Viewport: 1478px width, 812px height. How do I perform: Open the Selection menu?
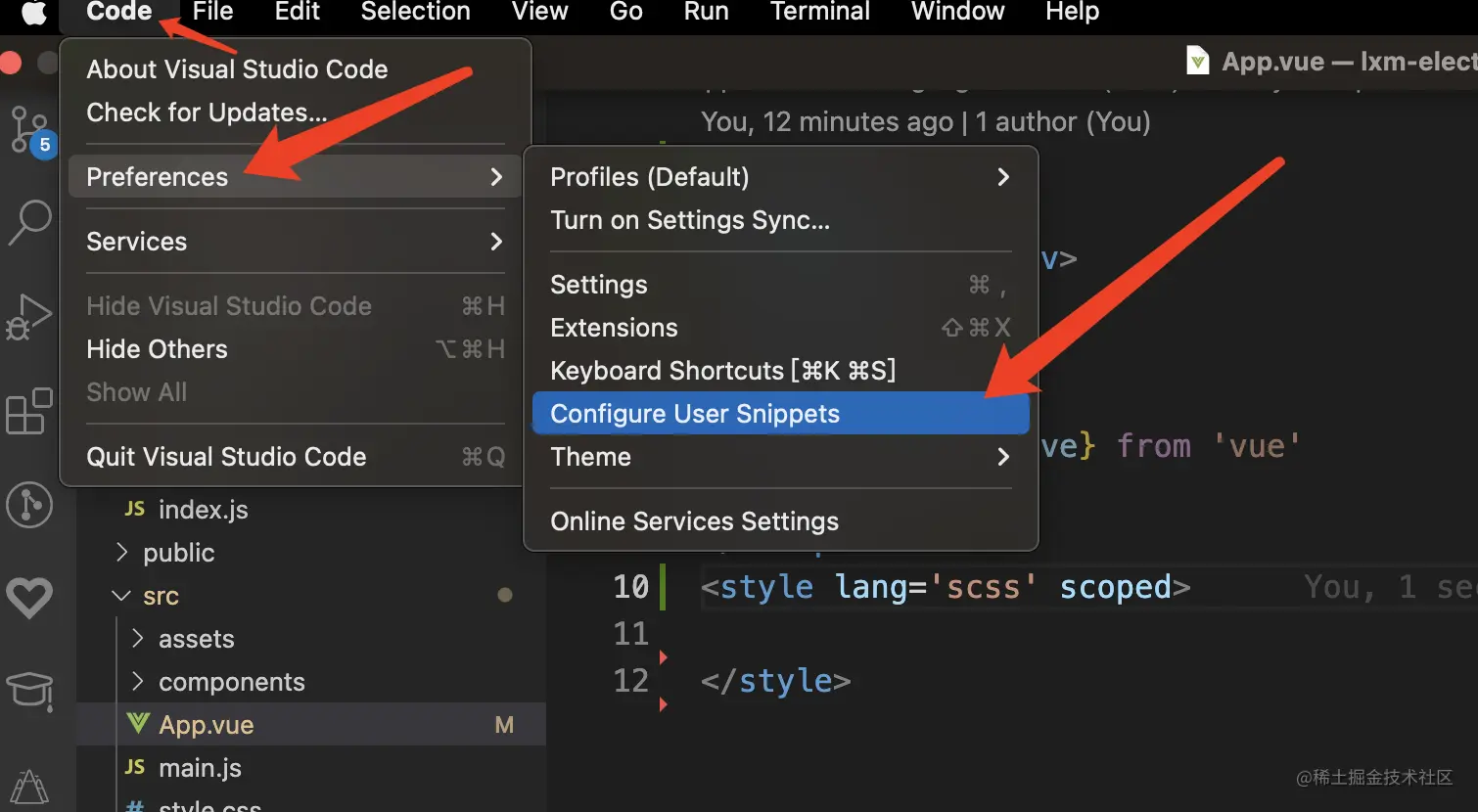coord(415,12)
